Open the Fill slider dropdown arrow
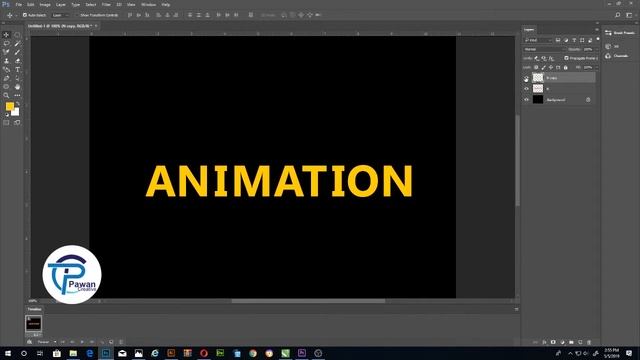The height and width of the screenshot is (360, 640). (597, 67)
